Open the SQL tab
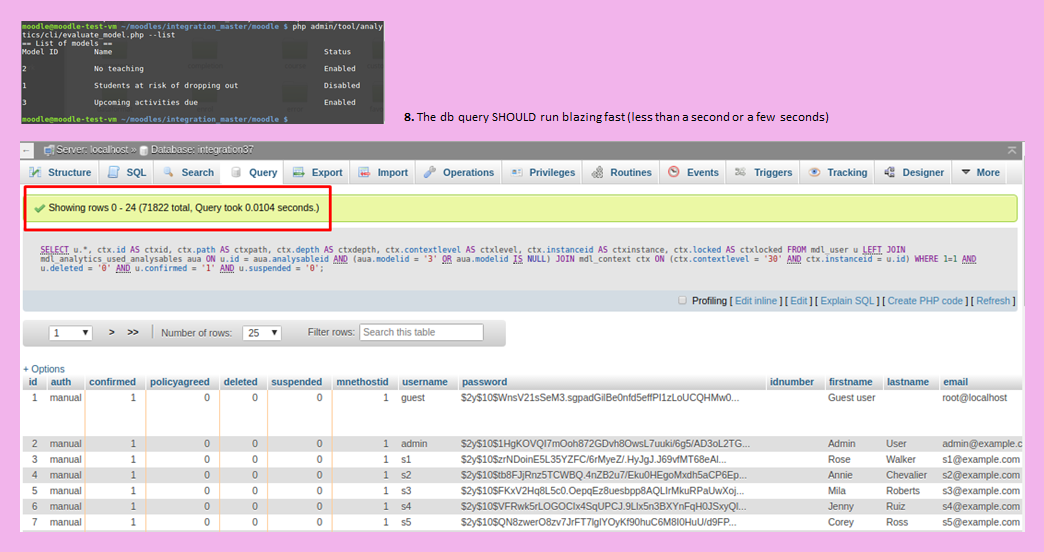1044x552 pixels. click(127, 172)
